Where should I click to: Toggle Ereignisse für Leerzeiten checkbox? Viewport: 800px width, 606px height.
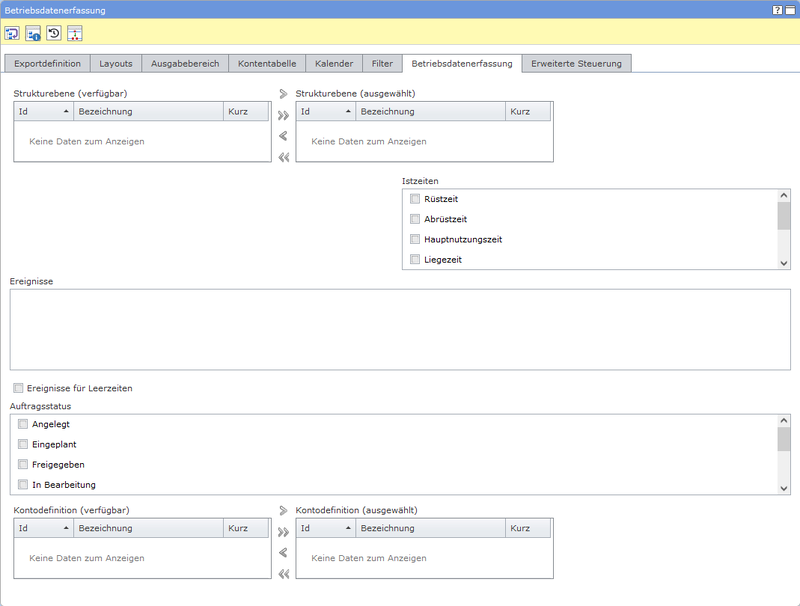(19, 388)
